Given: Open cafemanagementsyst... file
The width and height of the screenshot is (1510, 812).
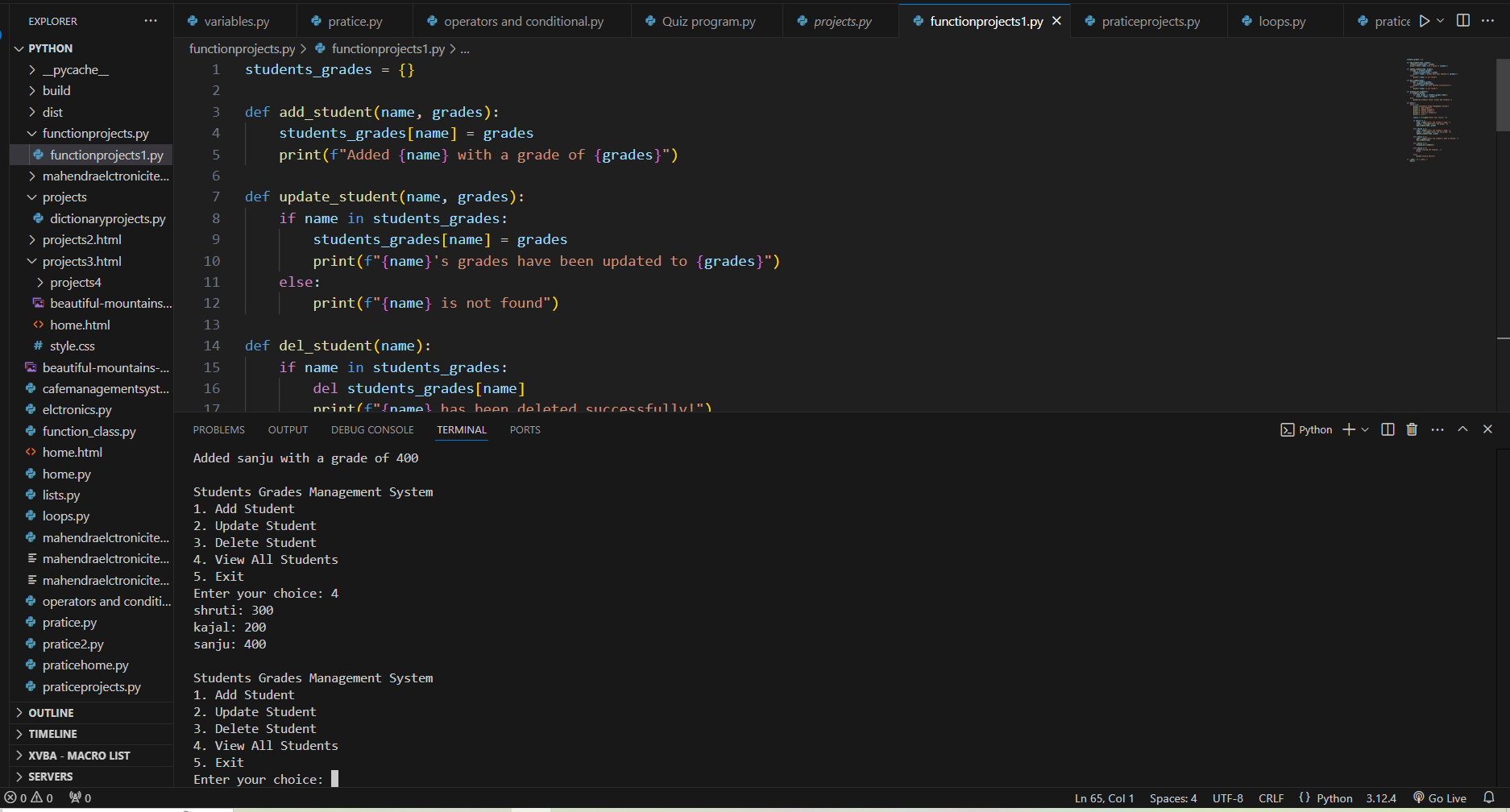Looking at the screenshot, I should [91, 389].
